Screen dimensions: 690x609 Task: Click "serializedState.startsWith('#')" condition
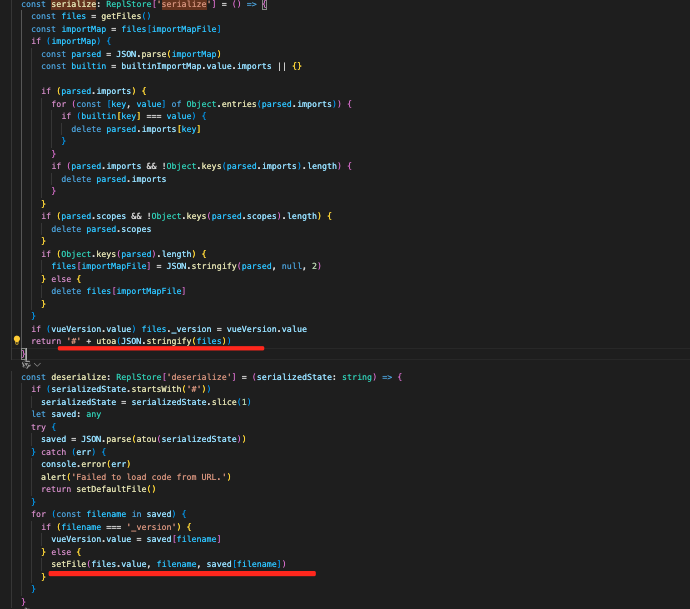(128, 389)
